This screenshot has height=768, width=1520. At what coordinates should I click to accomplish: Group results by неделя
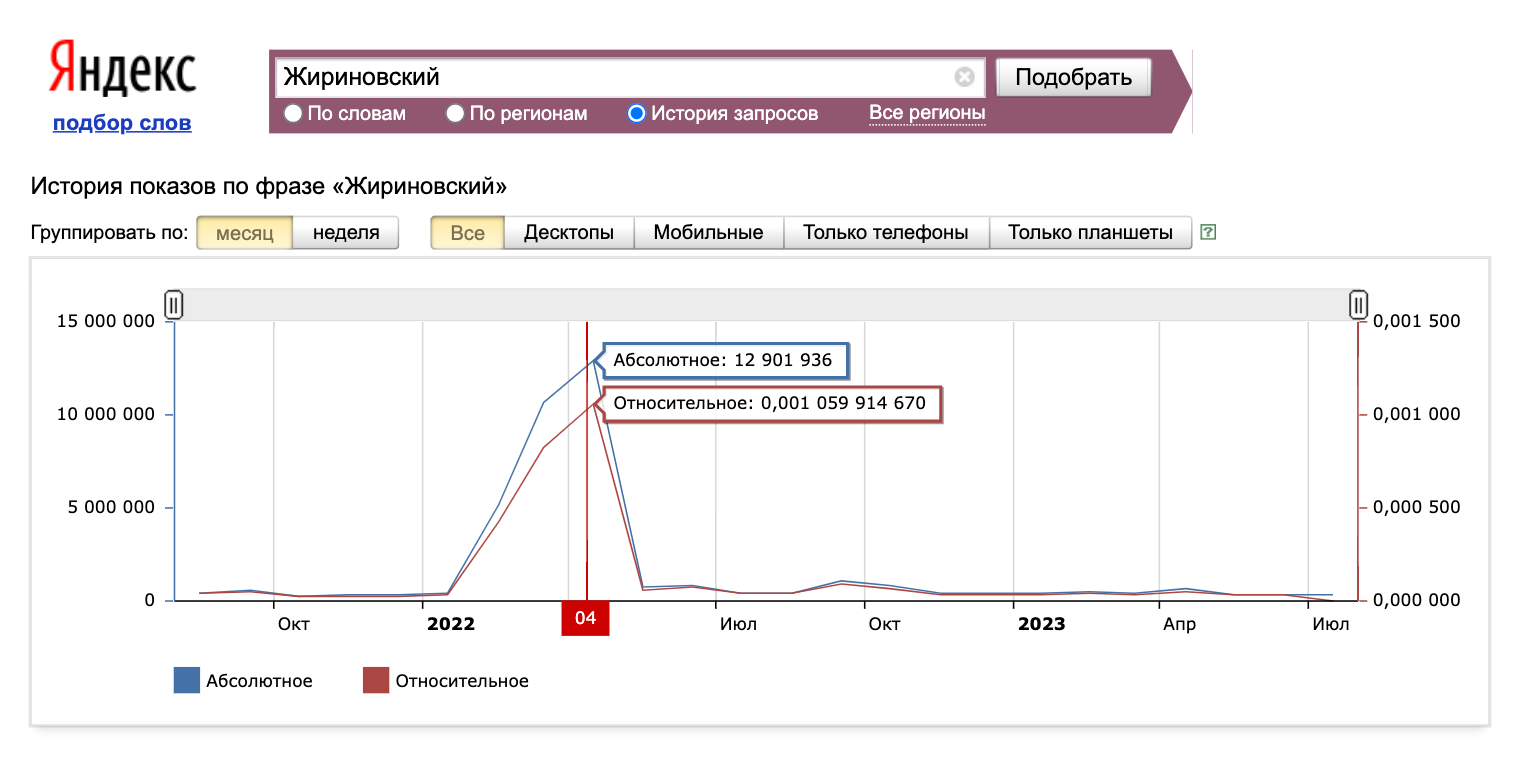click(x=346, y=233)
